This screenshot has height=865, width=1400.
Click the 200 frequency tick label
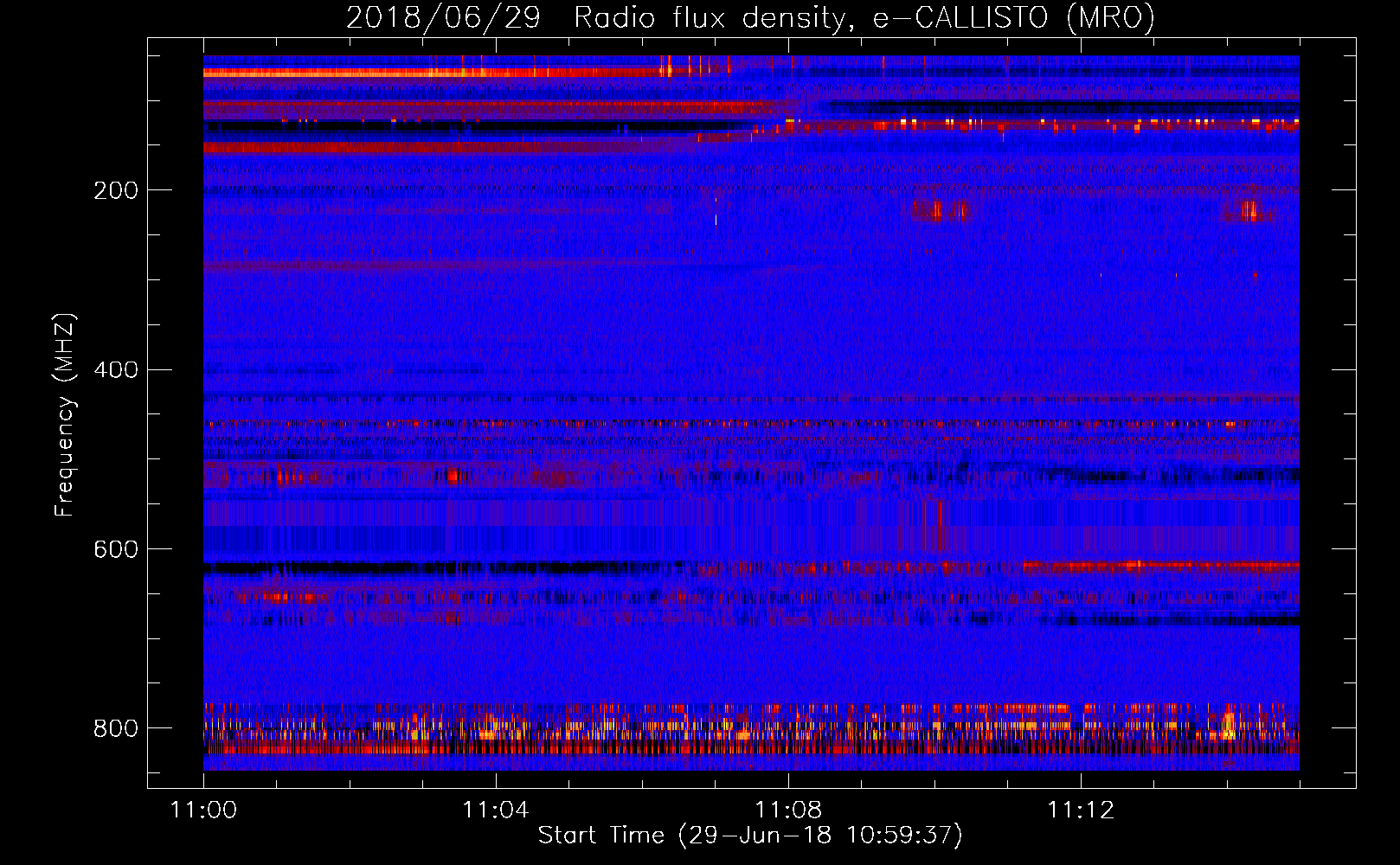(116, 190)
